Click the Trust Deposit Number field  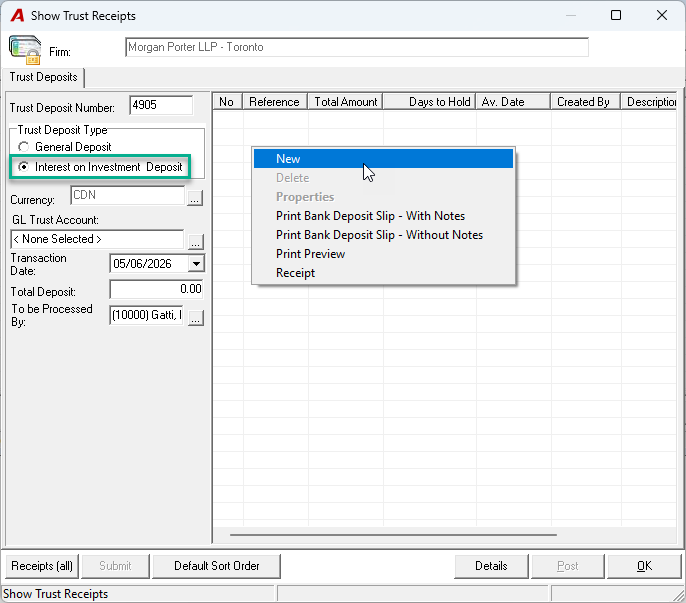click(161, 105)
